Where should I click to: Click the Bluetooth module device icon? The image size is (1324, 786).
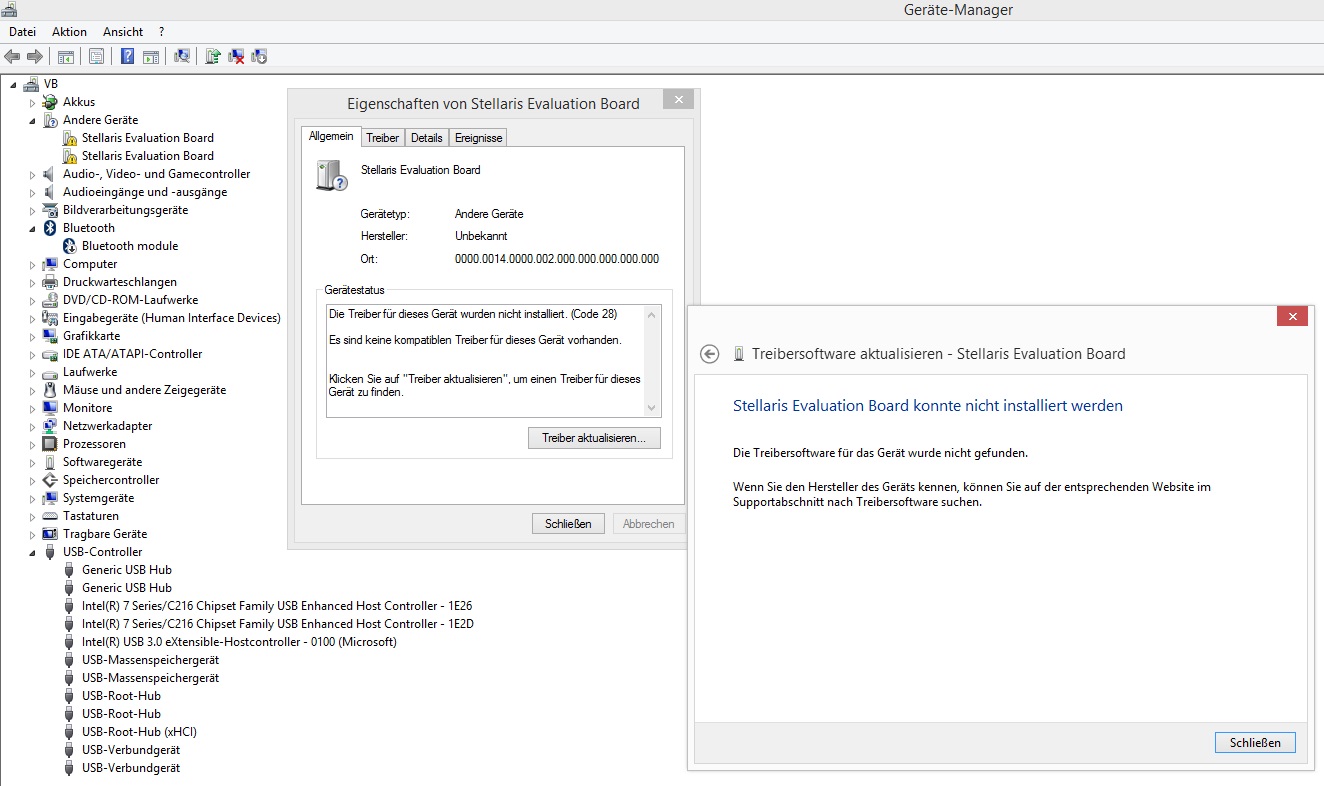click(70, 246)
